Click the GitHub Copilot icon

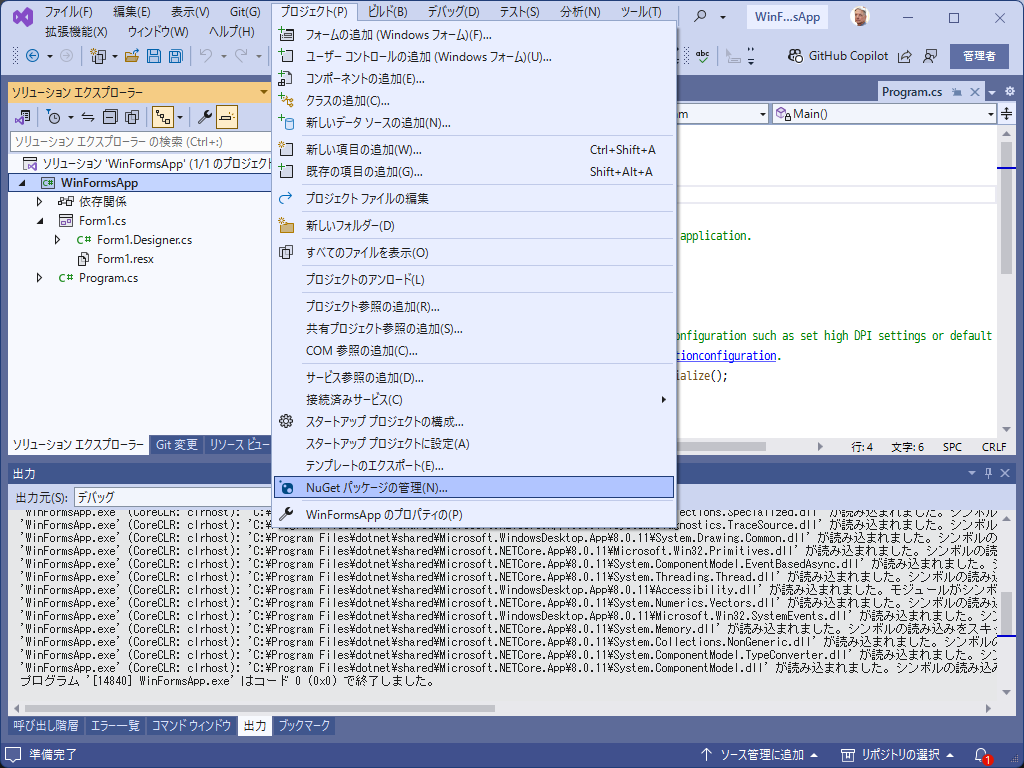coord(794,56)
